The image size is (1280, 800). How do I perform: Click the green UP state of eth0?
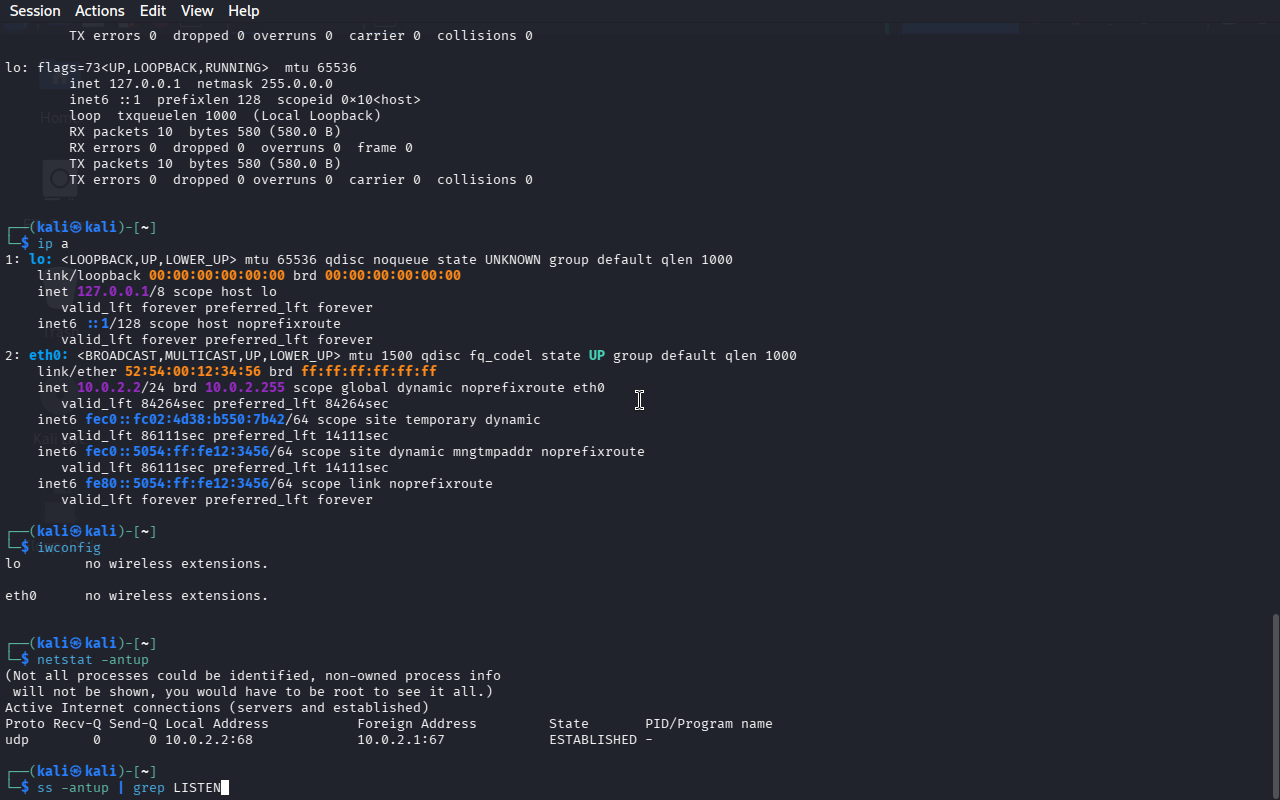(596, 356)
